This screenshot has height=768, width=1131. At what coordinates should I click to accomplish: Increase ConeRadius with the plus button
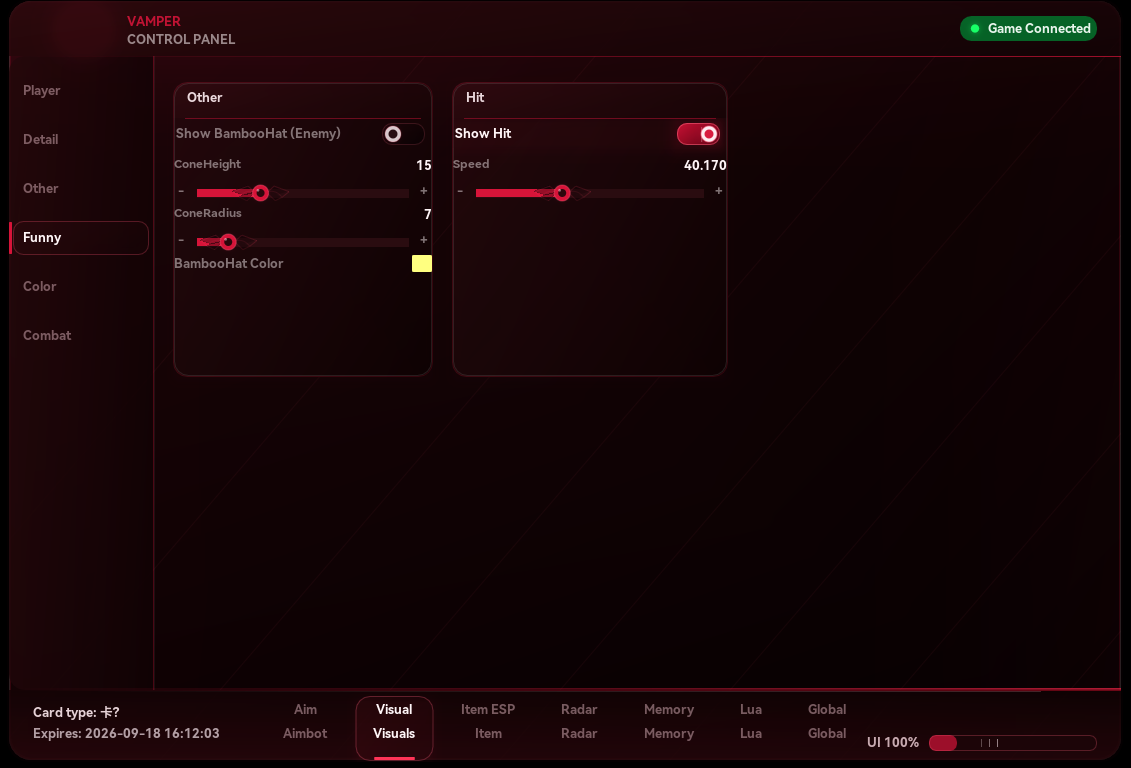423,240
